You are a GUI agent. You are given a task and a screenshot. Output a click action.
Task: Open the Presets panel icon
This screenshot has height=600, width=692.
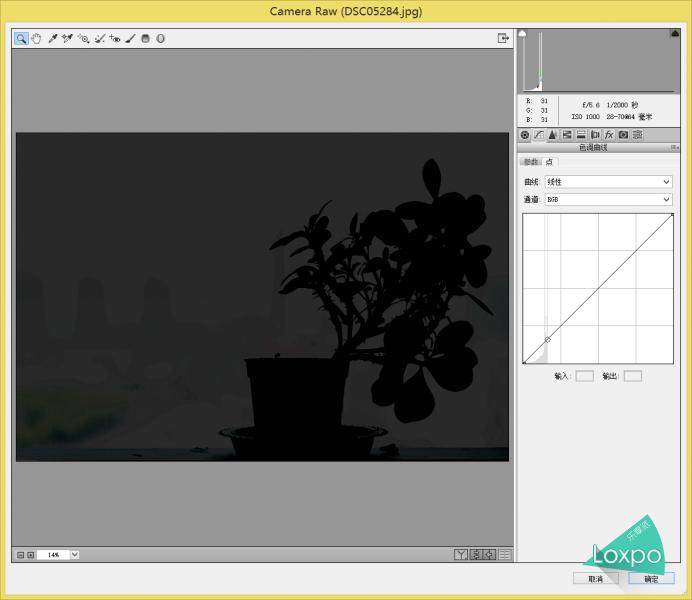pos(637,135)
